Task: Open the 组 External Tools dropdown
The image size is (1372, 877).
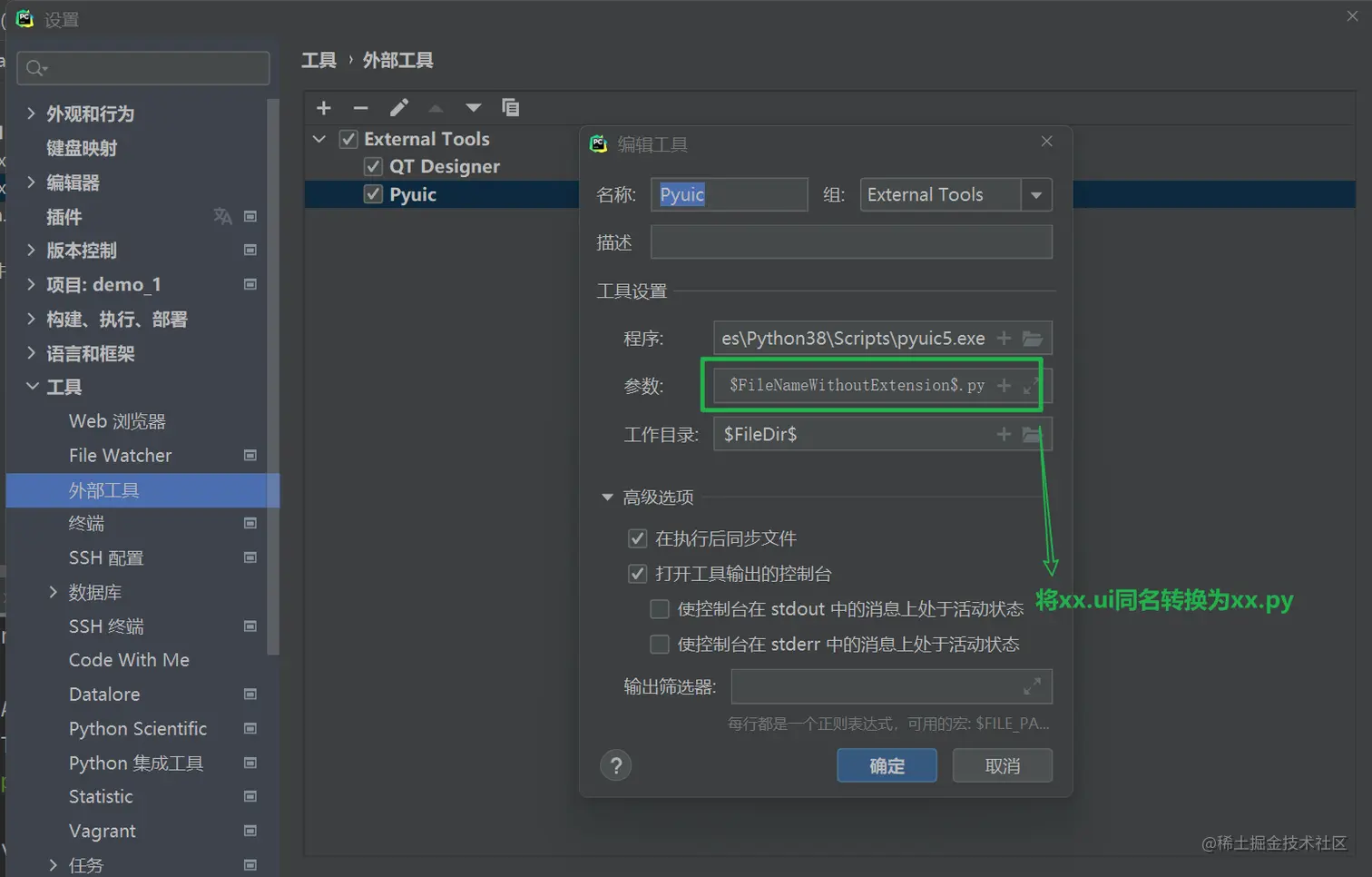Action: [x=1036, y=195]
